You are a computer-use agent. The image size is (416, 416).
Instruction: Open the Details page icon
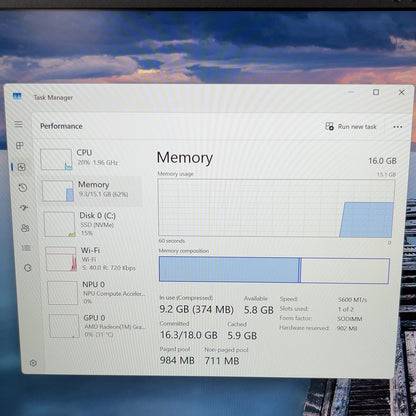[x=26, y=248]
